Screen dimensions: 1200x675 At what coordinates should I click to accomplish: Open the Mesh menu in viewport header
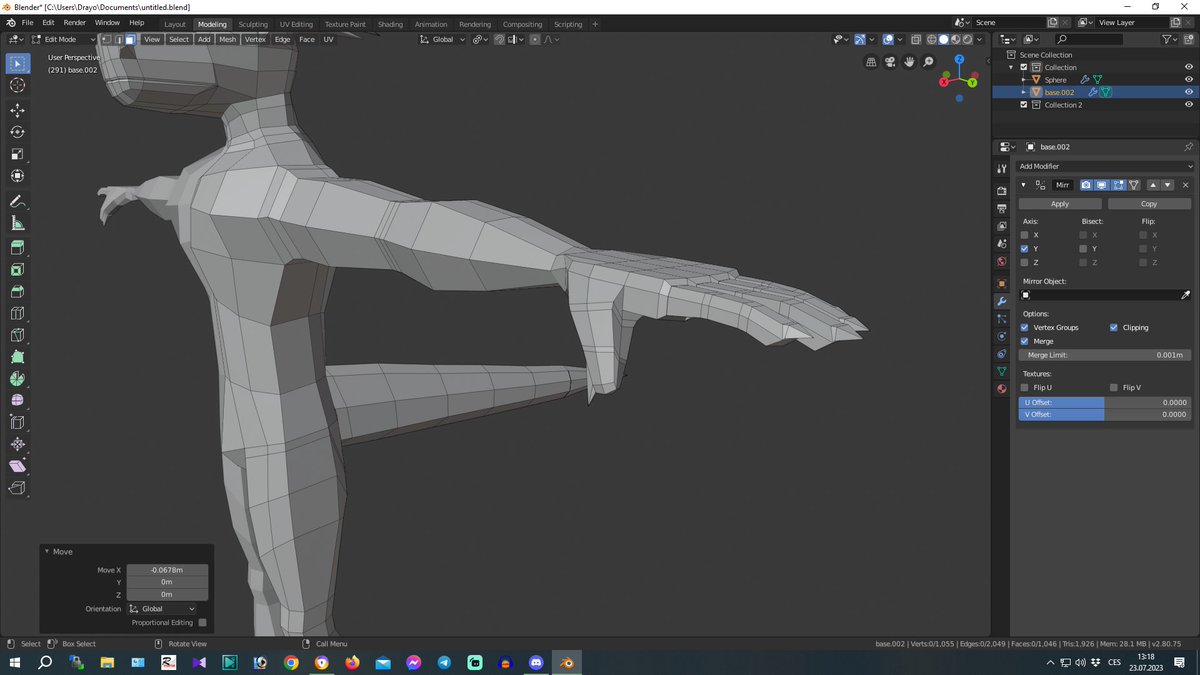(x=228, y=39)
